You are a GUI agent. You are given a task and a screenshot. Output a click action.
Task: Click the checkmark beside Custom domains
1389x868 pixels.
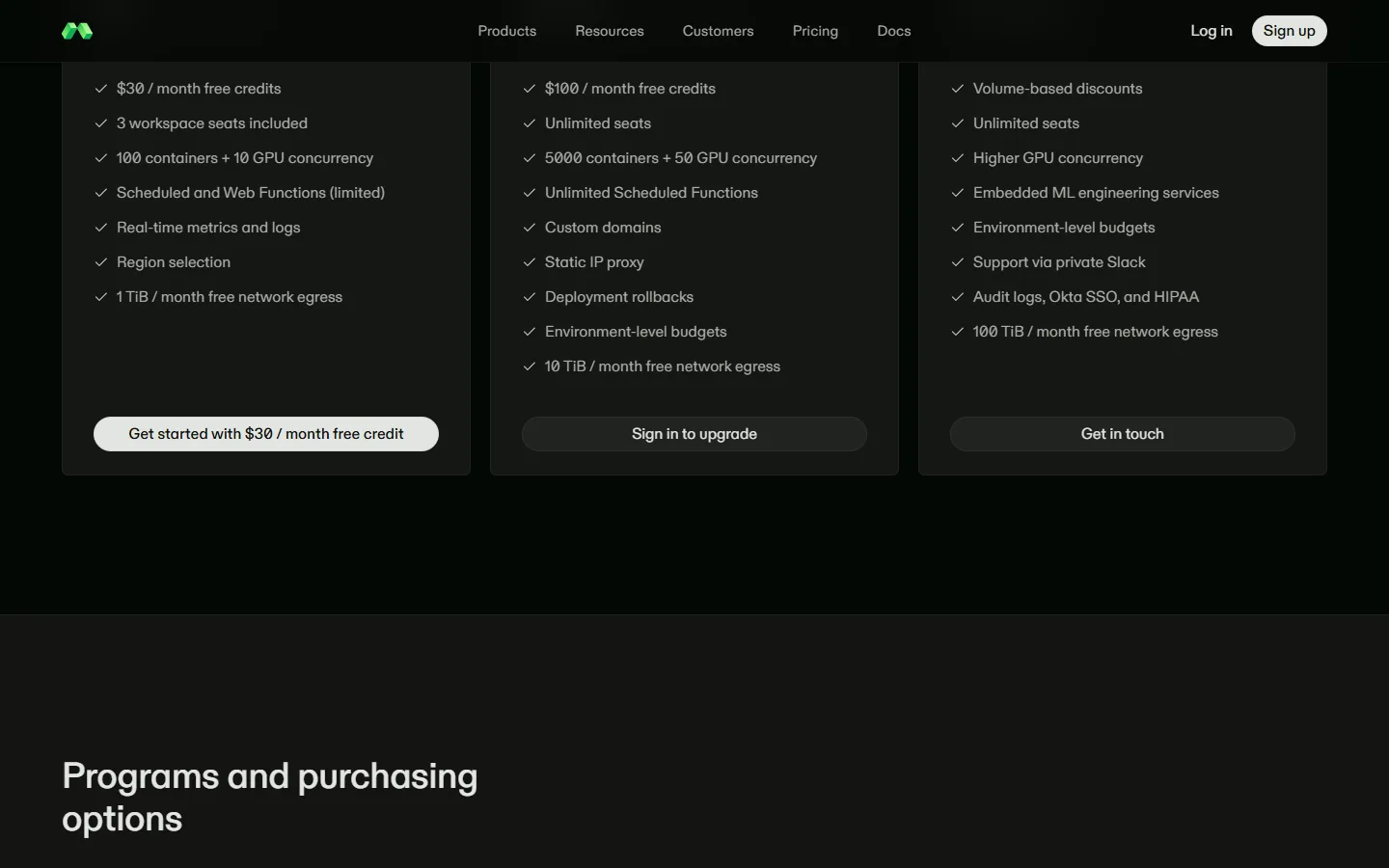point(529,228)
